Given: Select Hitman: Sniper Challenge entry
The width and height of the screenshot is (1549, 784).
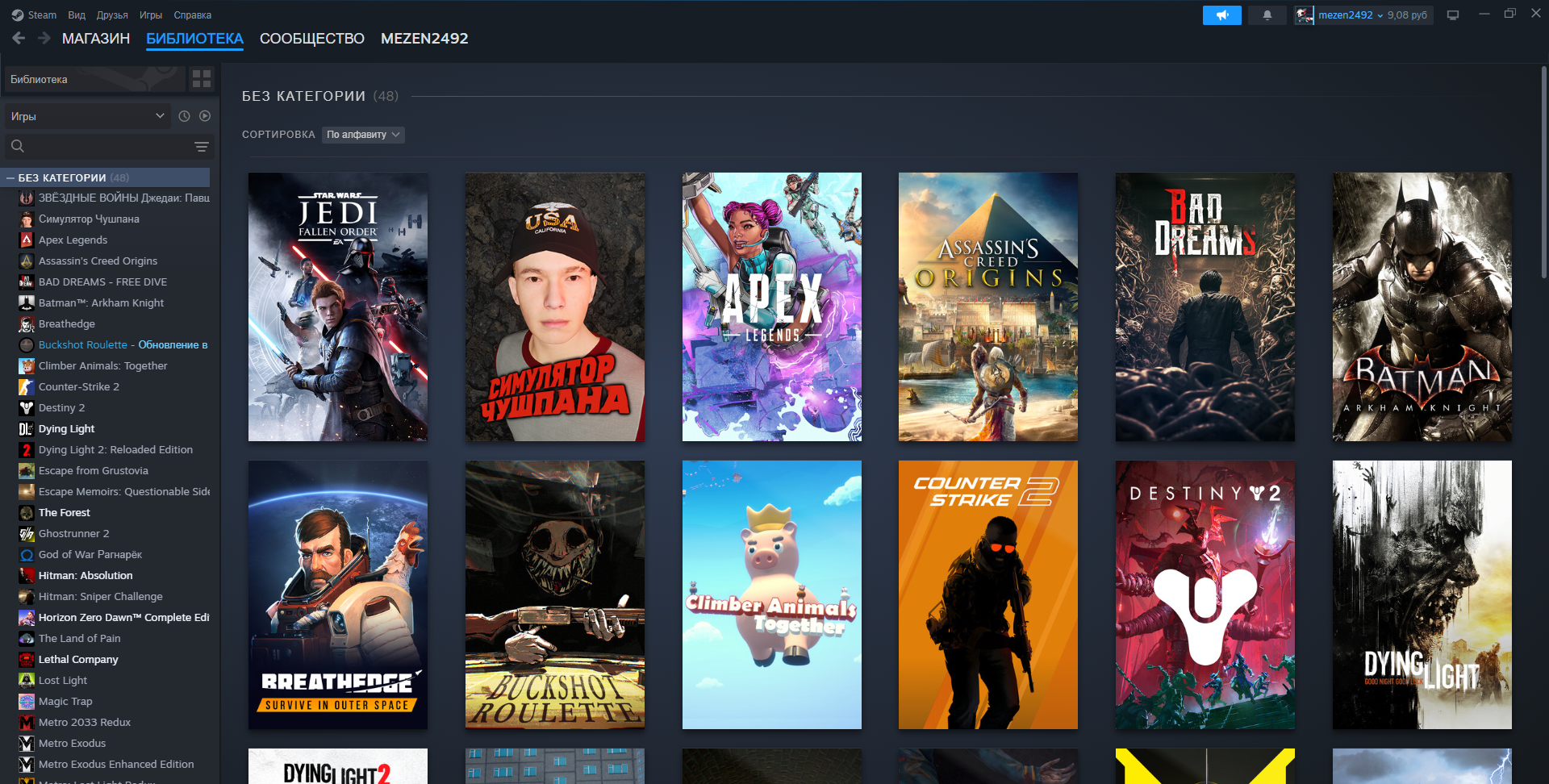Looking at the screenshot, I should (x=113, y=596).
